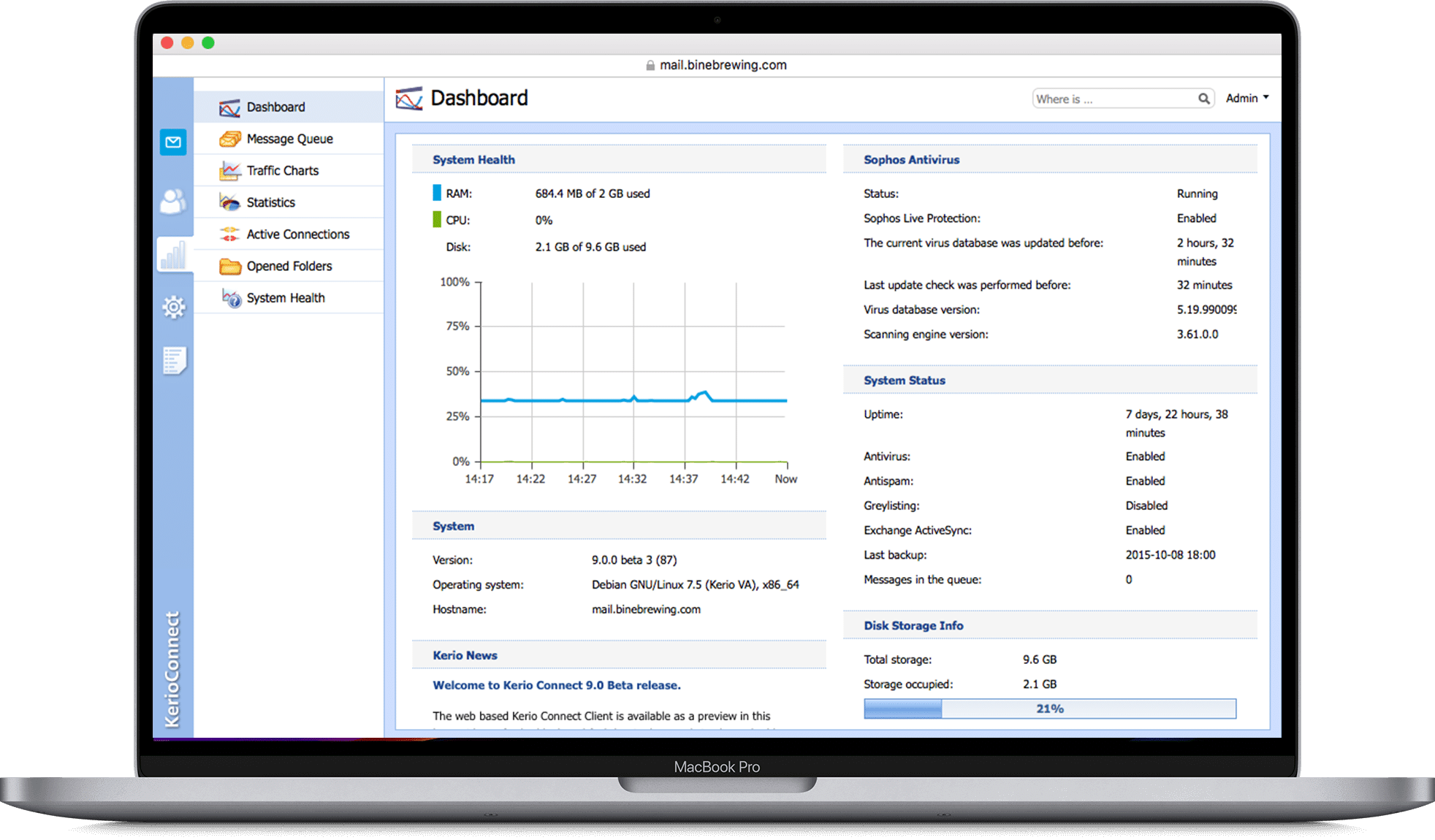Click the lock icon in address bar
The image size is (1435, 840).
[650, 65]
